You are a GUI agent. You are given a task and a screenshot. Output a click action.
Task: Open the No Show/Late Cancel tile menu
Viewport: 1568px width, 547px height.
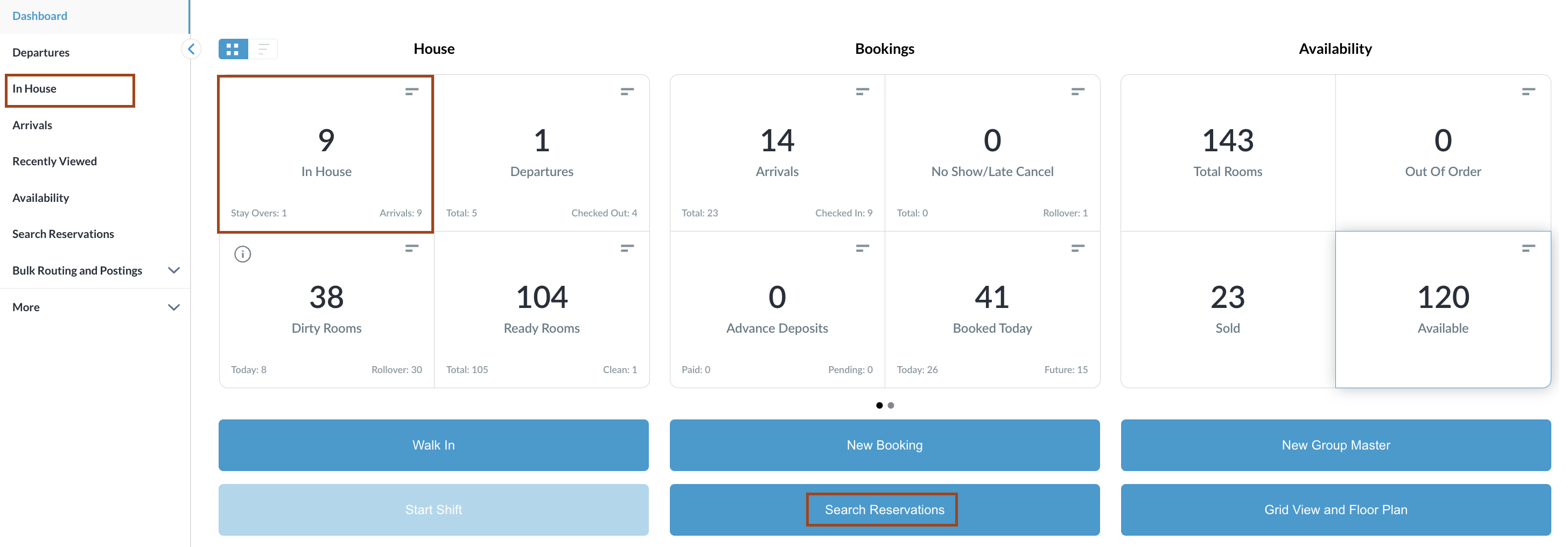coord(1077,92)
